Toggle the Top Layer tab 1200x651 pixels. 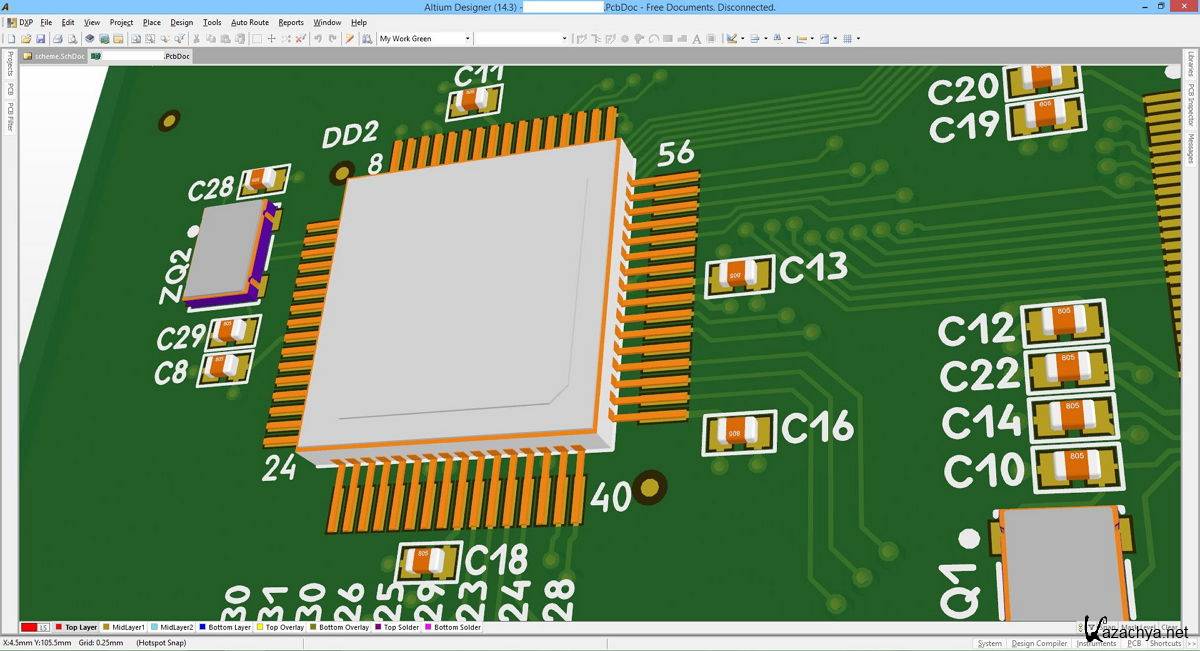point(80,627)
